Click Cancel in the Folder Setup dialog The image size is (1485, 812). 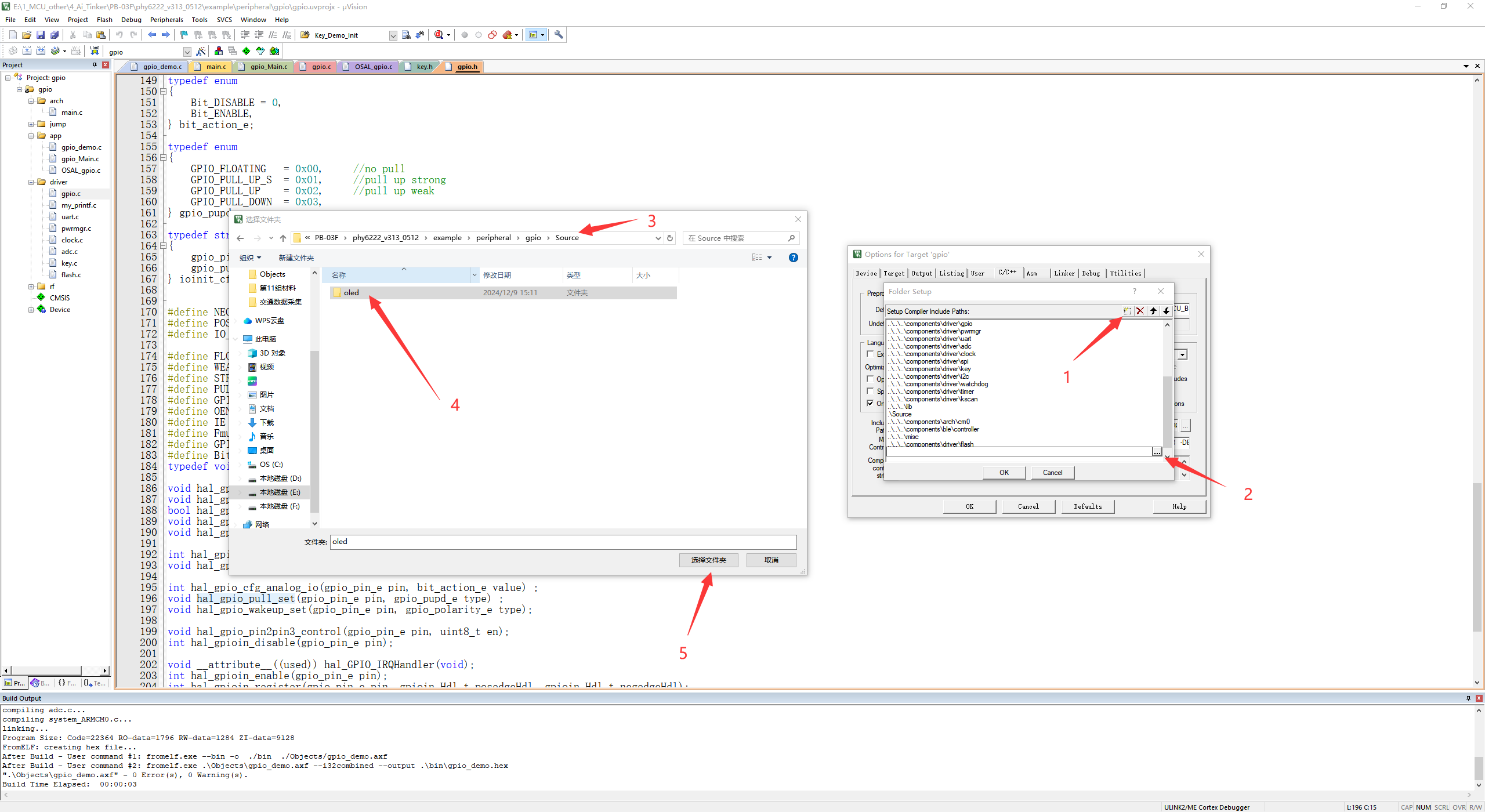[x=1053, y=473]
